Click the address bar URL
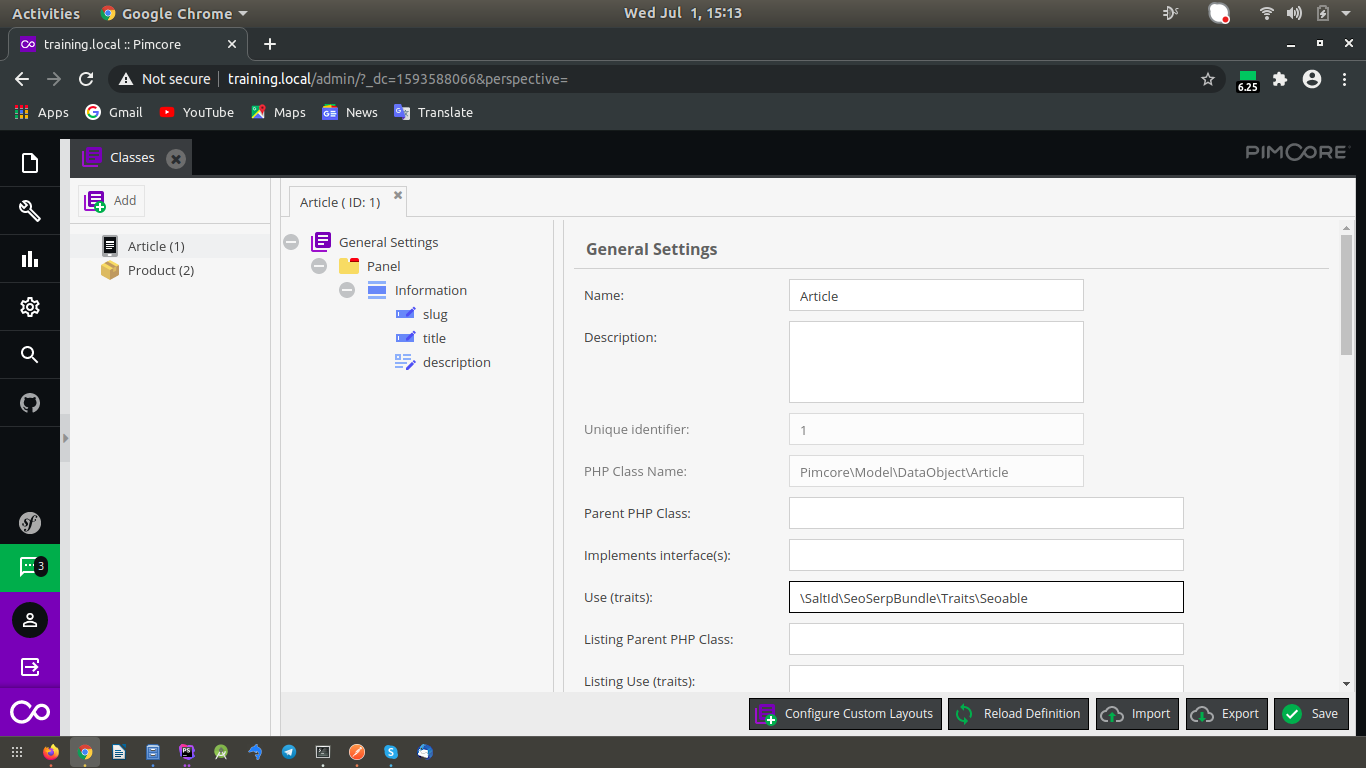Viewport: 1366px width, 768px height. click(x=398, y=79)
